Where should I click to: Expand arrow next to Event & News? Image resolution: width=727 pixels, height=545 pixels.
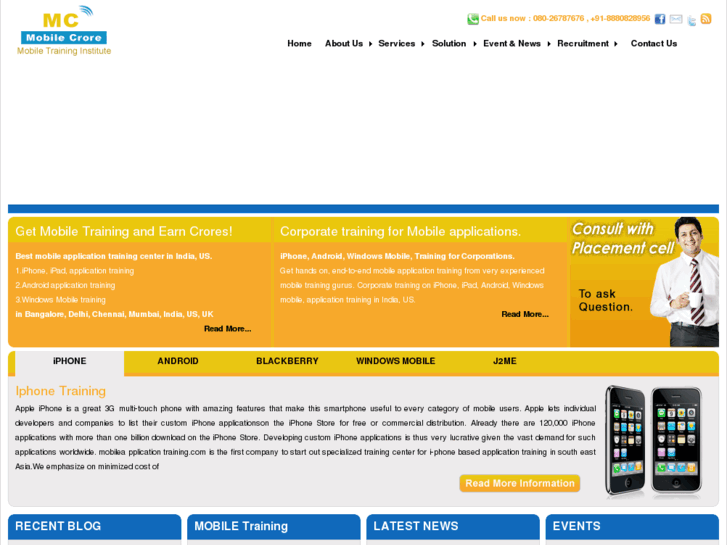549,44
